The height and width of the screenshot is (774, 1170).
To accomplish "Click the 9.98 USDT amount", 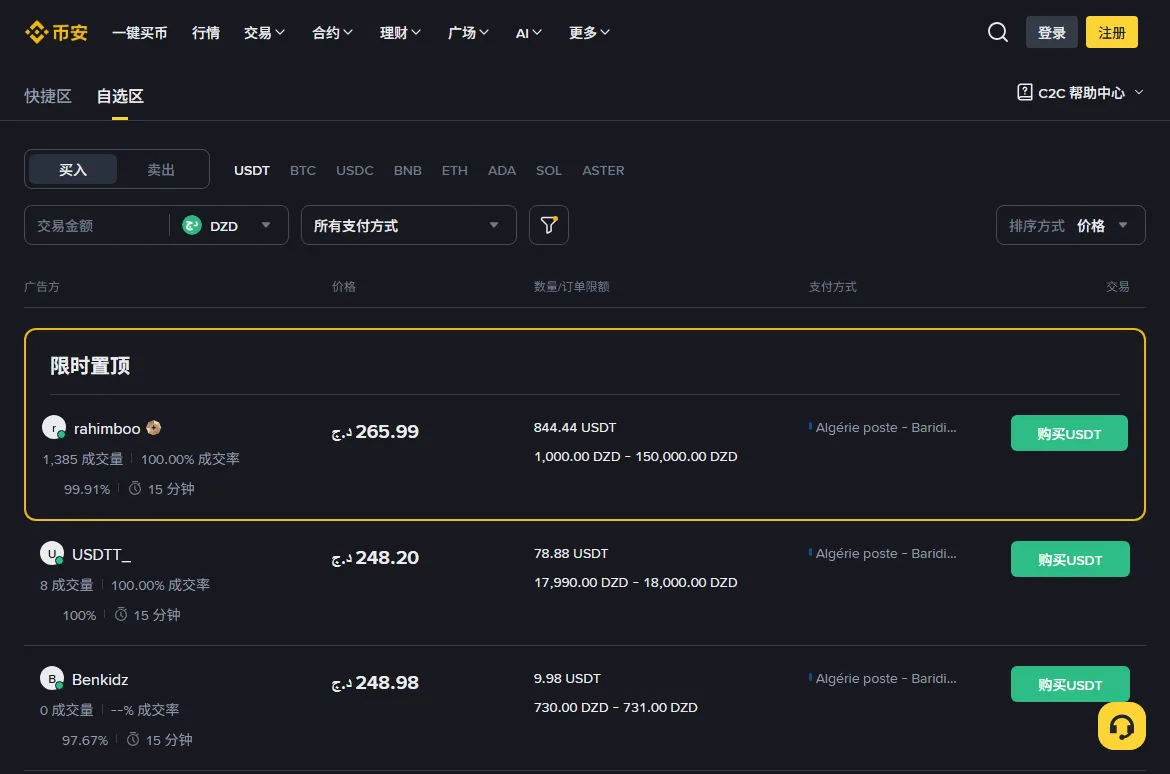I will click(x=567, y=678).
